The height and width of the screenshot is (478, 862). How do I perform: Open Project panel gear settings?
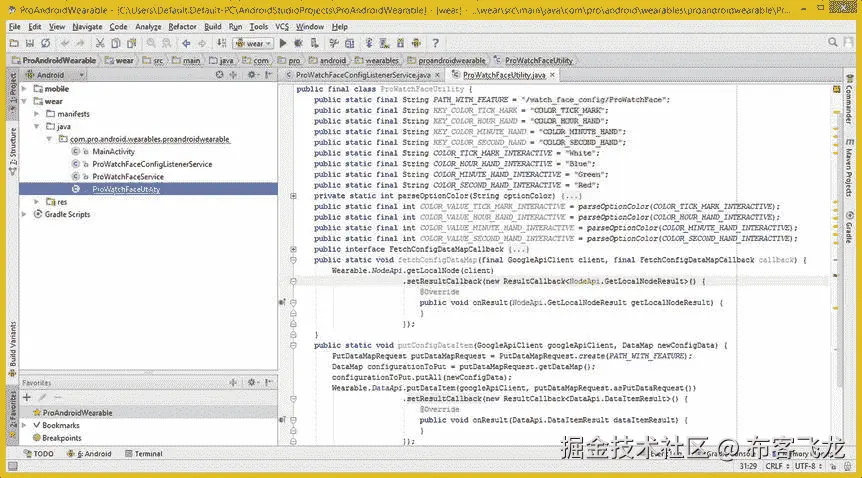coord(252,75)
